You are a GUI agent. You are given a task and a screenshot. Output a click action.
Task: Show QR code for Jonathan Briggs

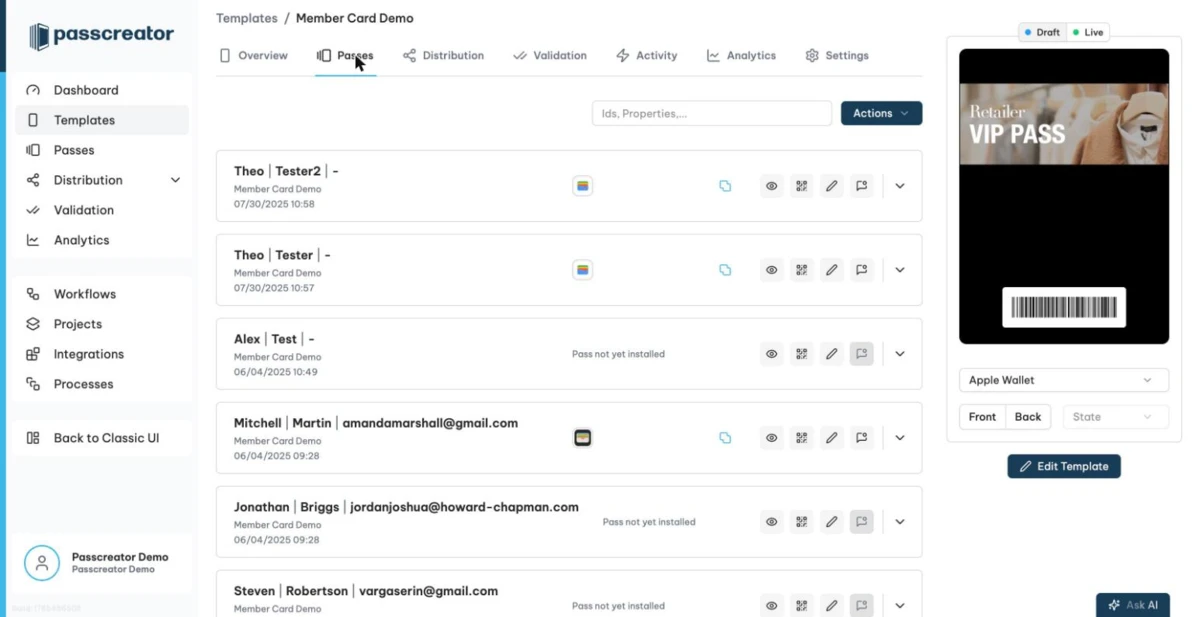coord(801,522)
